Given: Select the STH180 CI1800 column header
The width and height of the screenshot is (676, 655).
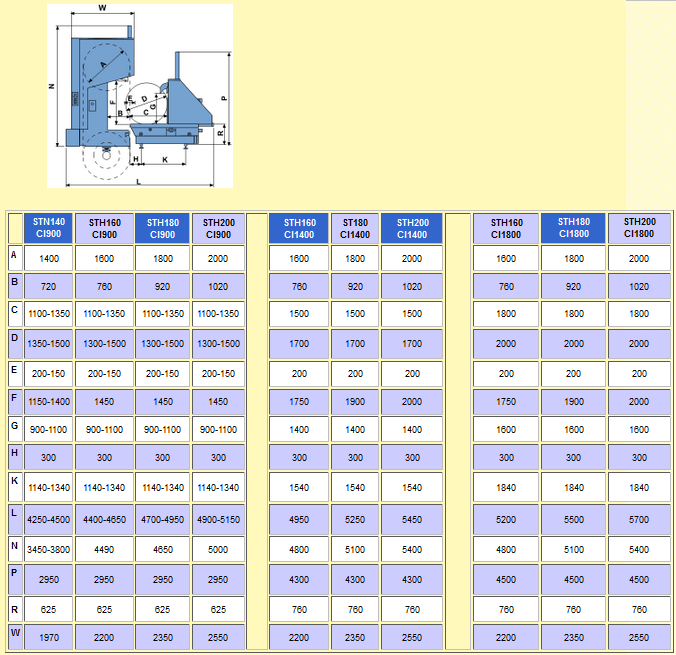Looking at the screenshot, I should click(574, 228).
